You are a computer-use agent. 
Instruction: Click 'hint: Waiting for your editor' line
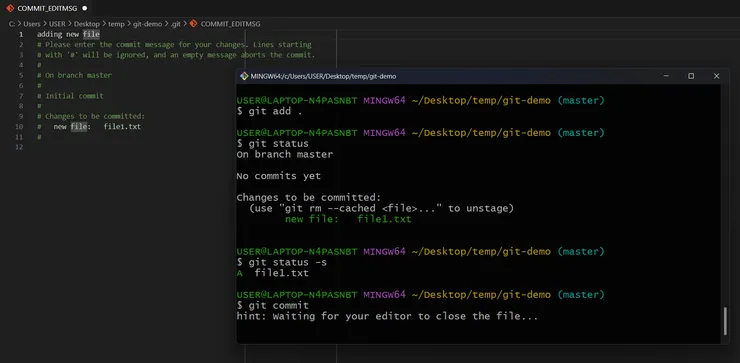coord(387,316)
